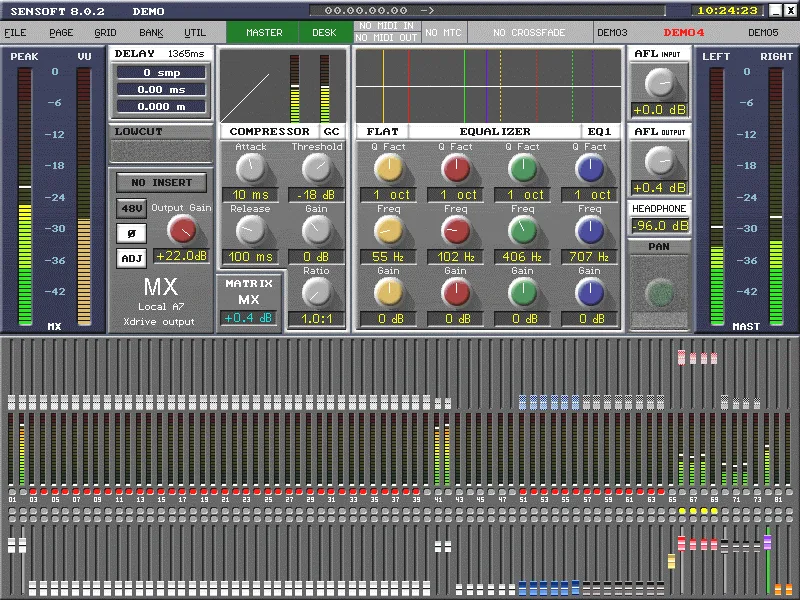Click the compressor Threshold knob
The height and width of the screenshot is (600, 800).
[317, 168]
